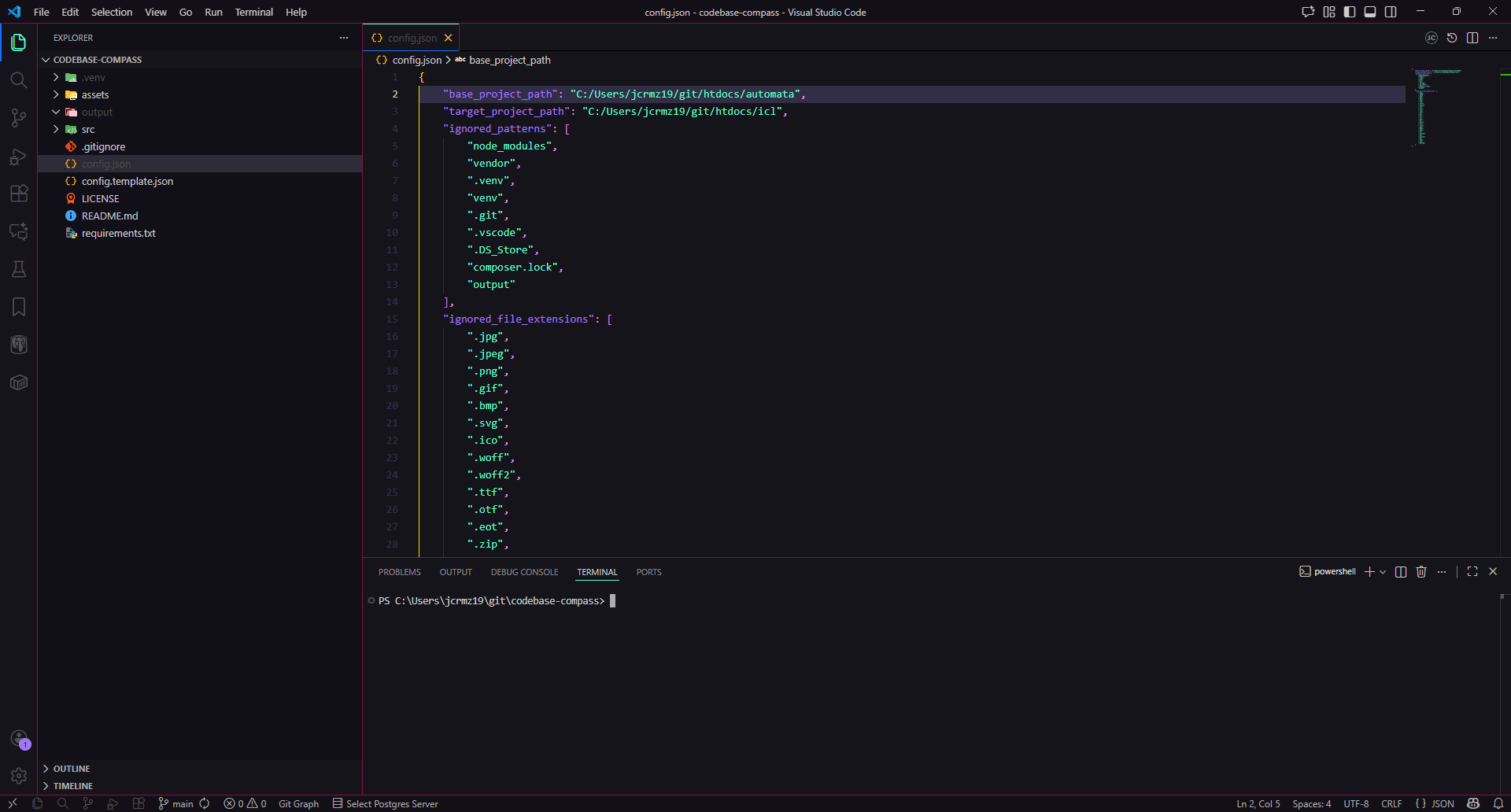Open remote window indicator in status bar
Image resolution: width=1511 pixels, height=812 pixels.
[13, 803]
